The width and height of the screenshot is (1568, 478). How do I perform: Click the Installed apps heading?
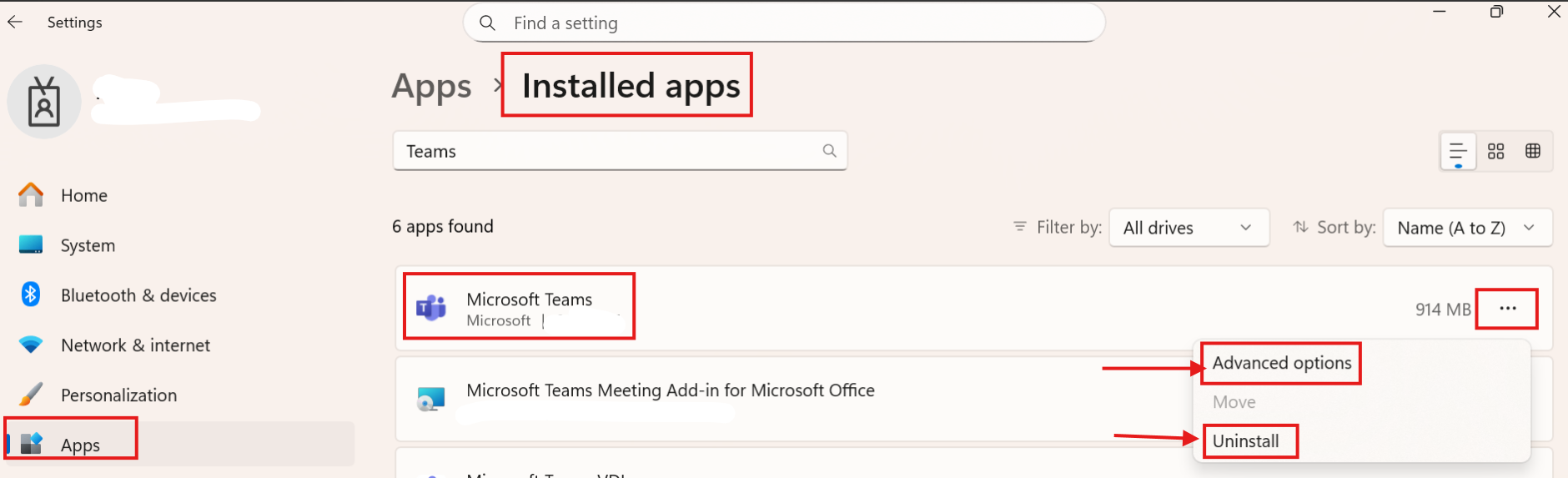pyautogui.click(x=631, y=86)
